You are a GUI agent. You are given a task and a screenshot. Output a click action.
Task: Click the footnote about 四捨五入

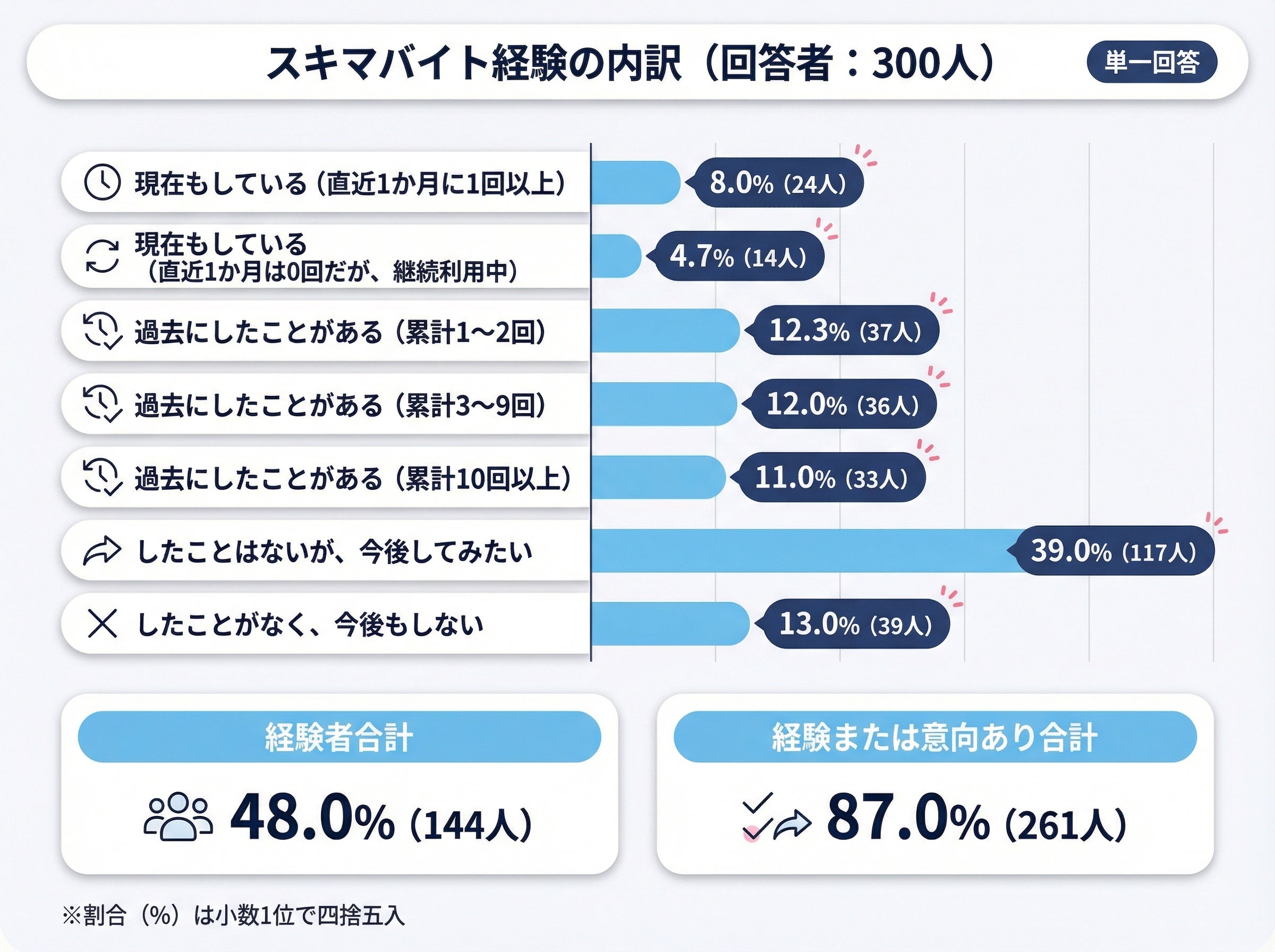[233, 915]
